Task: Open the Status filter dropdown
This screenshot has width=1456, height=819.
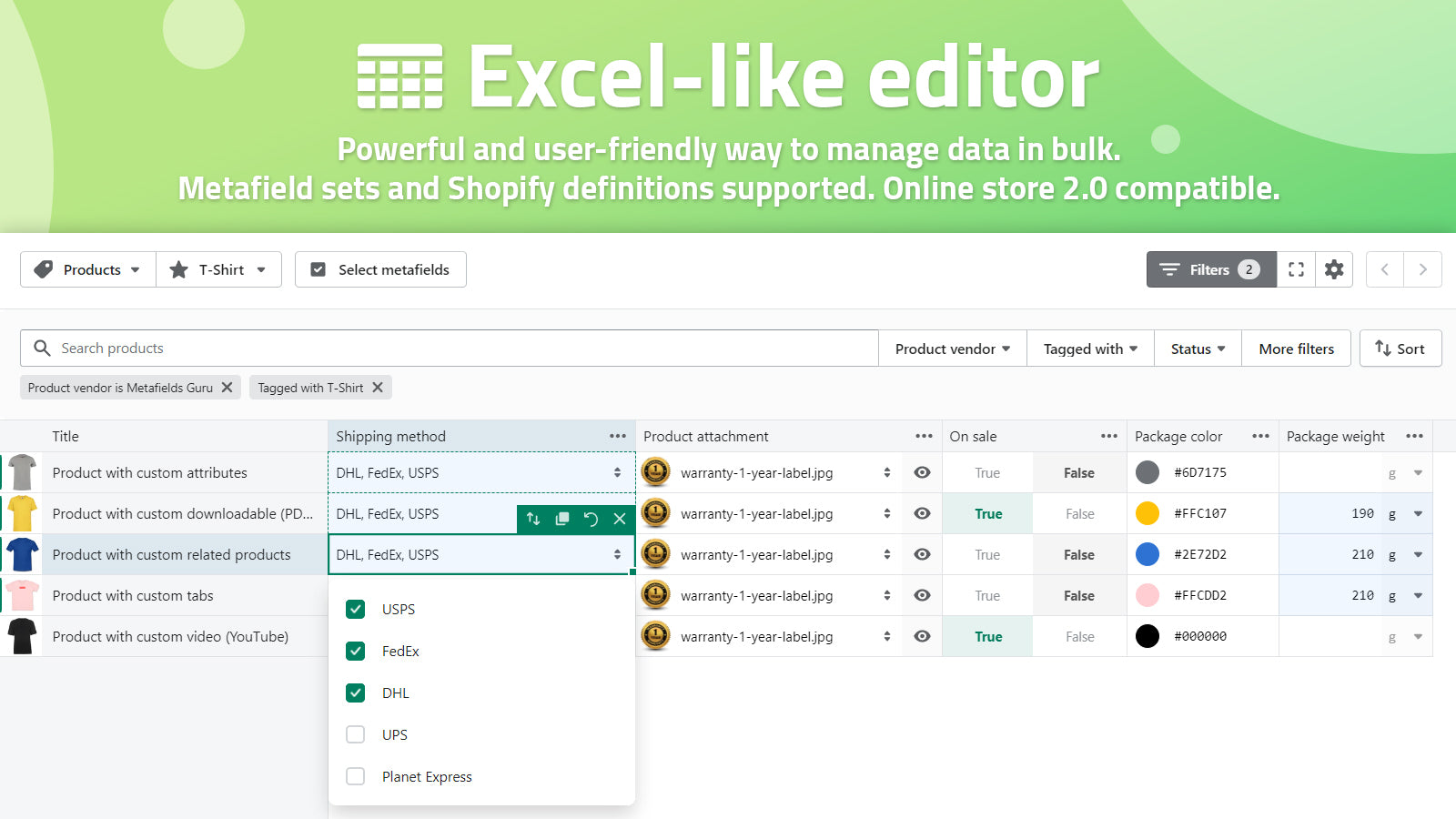Action: pos(1196,348)
